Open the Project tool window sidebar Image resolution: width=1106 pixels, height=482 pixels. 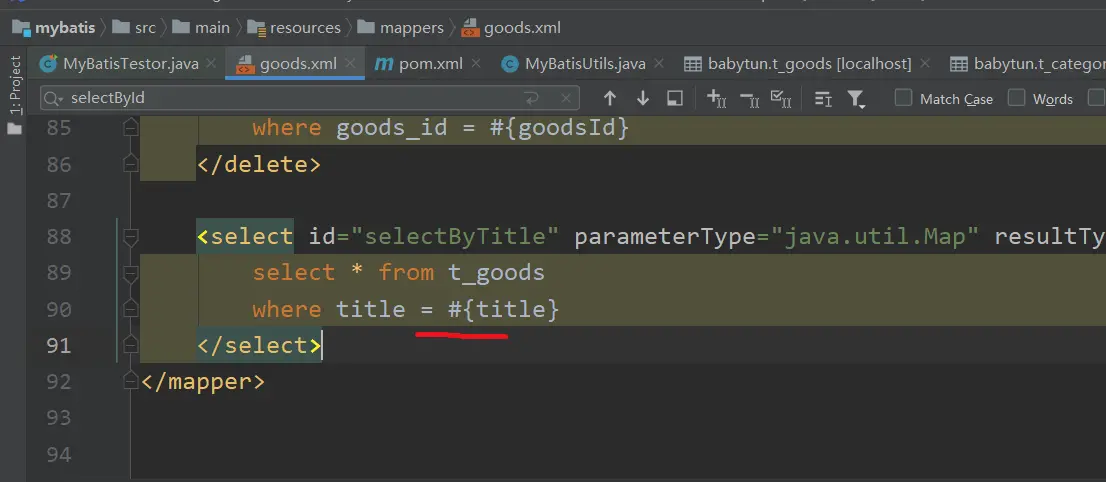[15, 85]
